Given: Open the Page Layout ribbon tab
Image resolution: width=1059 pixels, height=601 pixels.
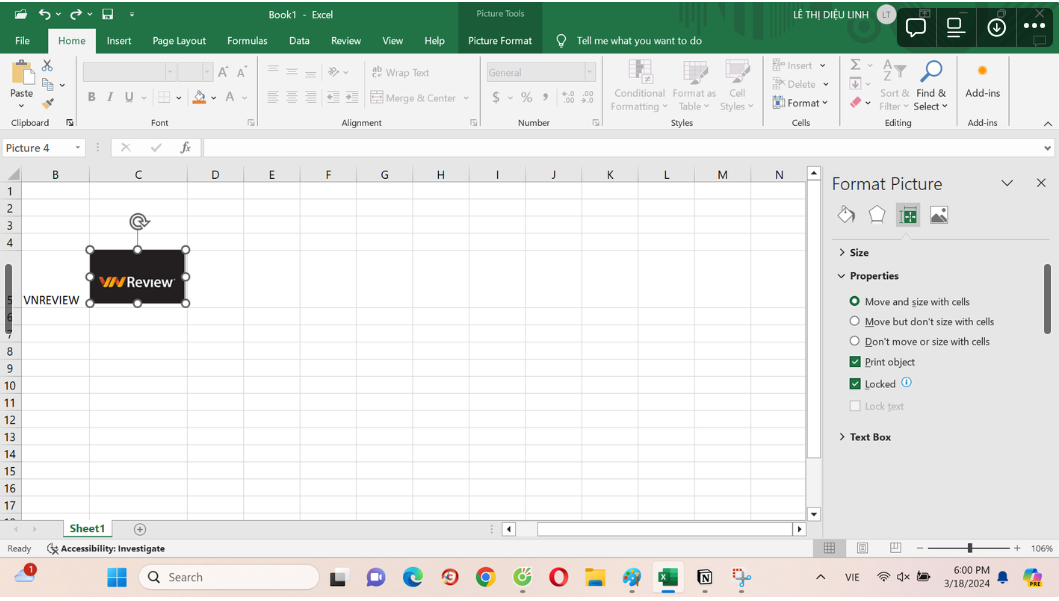Looking at the screenshot, I should coord(179,41).
